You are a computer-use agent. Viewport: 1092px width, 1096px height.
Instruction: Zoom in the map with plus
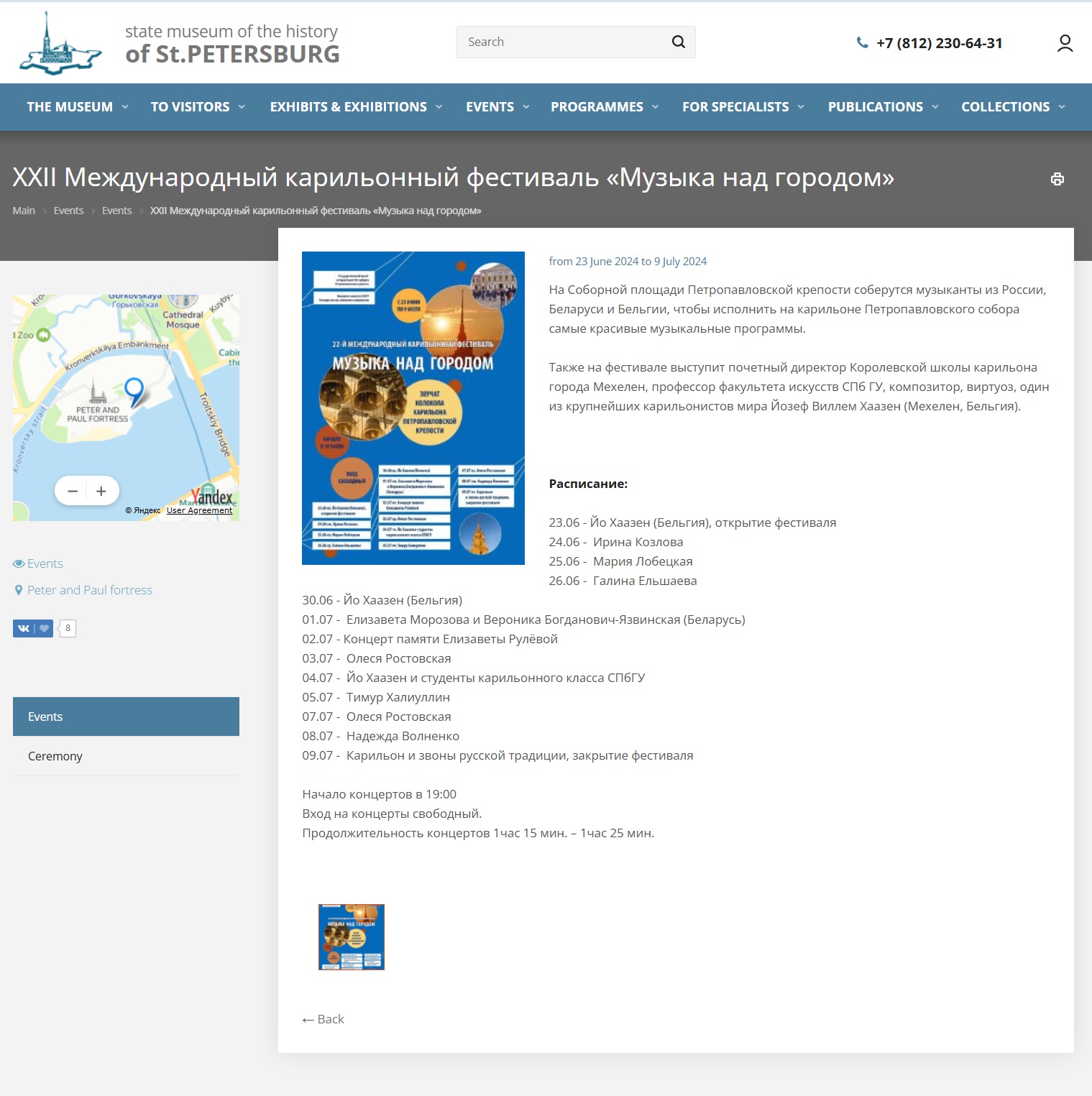coord(101,491)
